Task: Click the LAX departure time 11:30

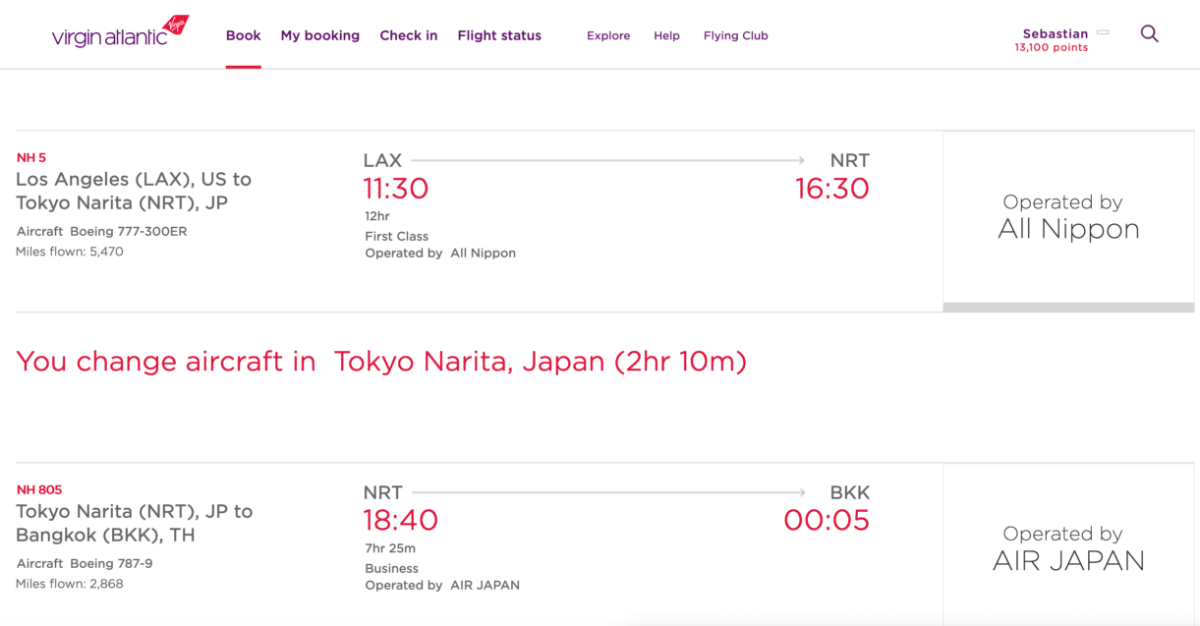Action: coord(396,188)
